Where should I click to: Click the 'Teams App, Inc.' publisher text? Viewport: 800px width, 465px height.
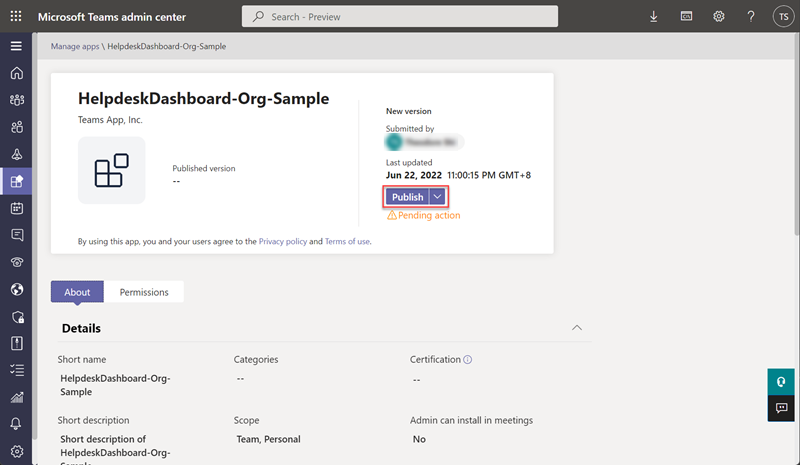pyautogui.click(x=110, y=120)
